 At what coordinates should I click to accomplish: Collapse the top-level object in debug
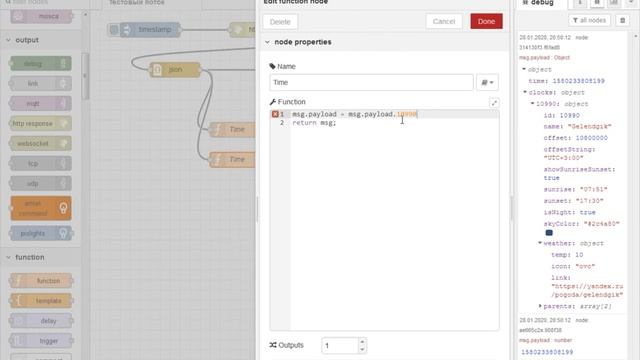click(x=524, y=69)
